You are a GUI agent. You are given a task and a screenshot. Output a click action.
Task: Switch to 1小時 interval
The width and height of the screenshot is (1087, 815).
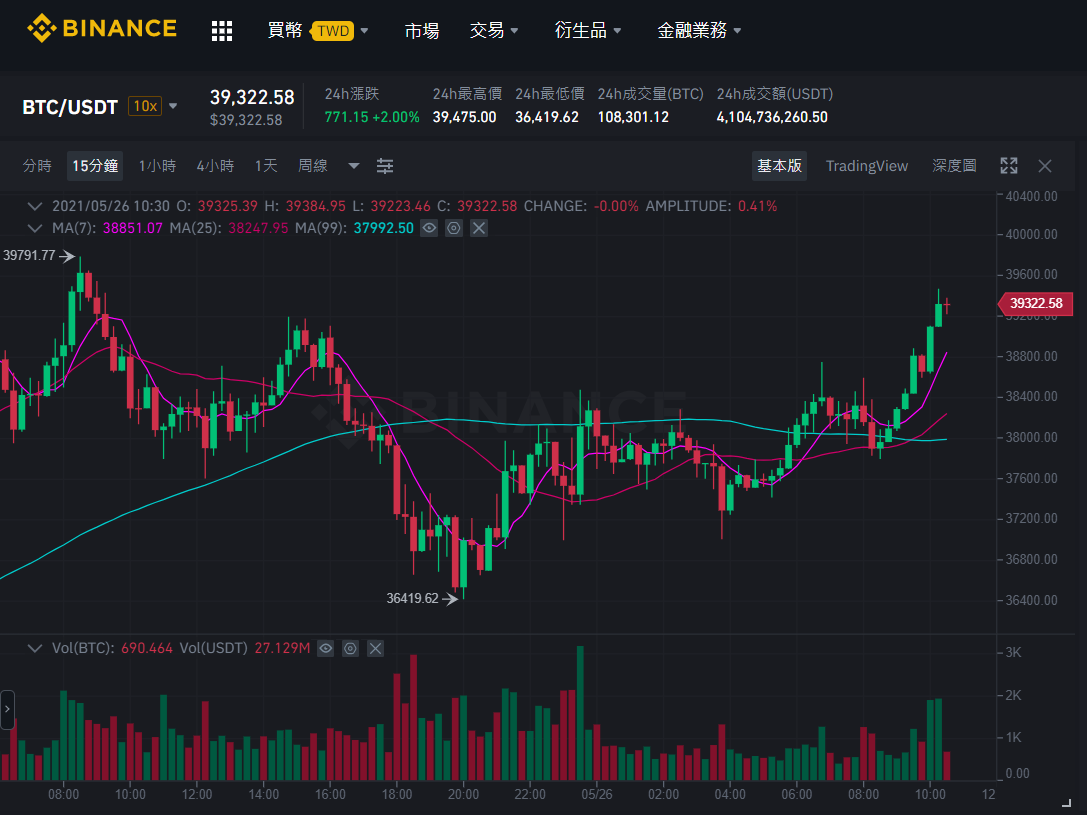click(157, 166)
